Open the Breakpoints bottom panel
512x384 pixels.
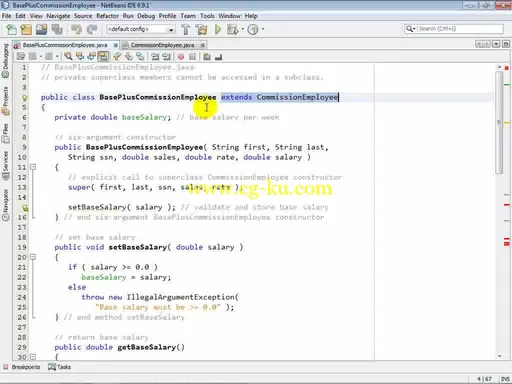click(x=22, y=367)
